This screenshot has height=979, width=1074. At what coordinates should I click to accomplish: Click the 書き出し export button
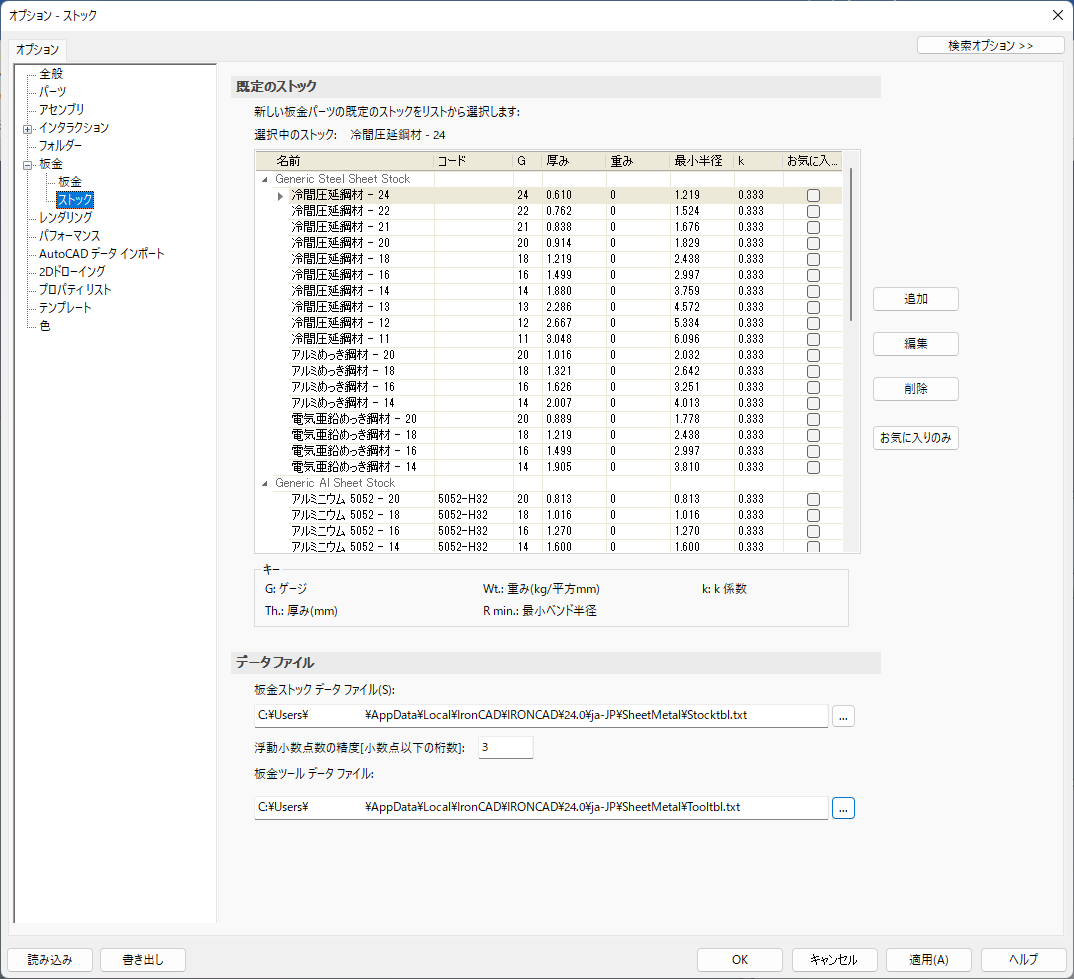click(x=142, y=959)
